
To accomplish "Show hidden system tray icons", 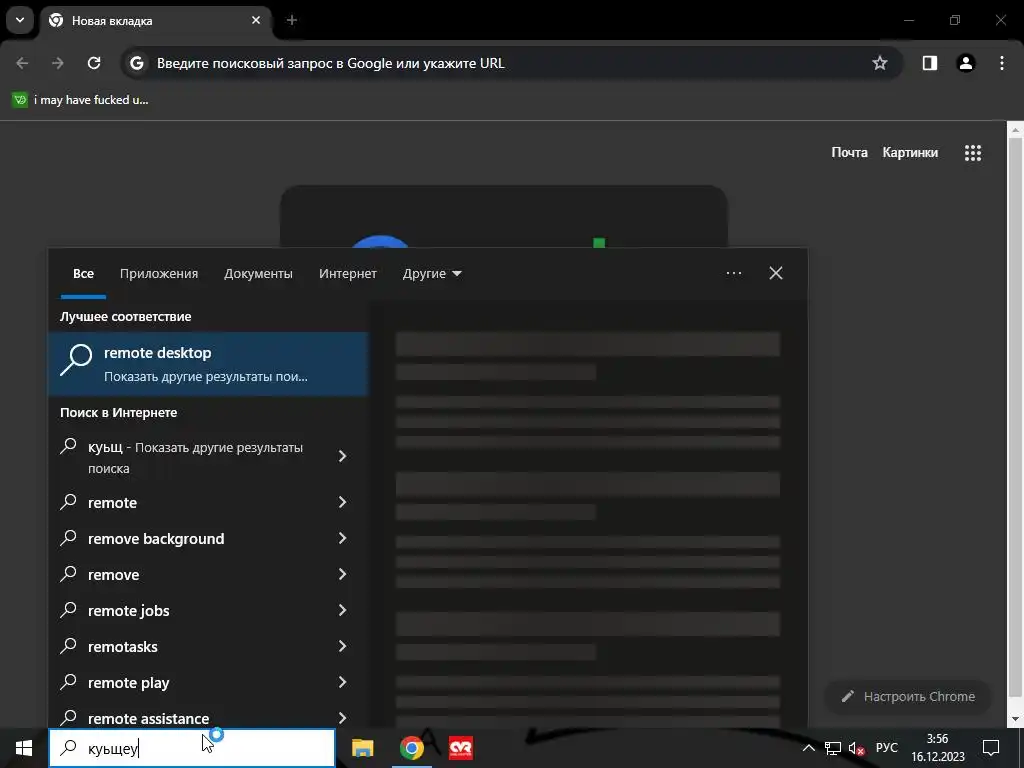I will [x=808, y=748].
